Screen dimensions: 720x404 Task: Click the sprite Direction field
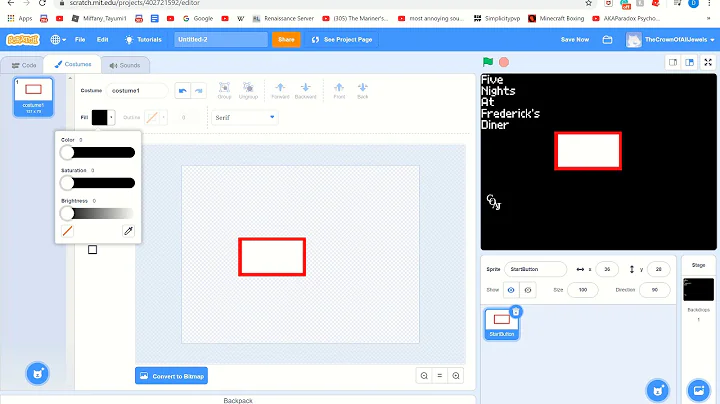coord(654,290)
